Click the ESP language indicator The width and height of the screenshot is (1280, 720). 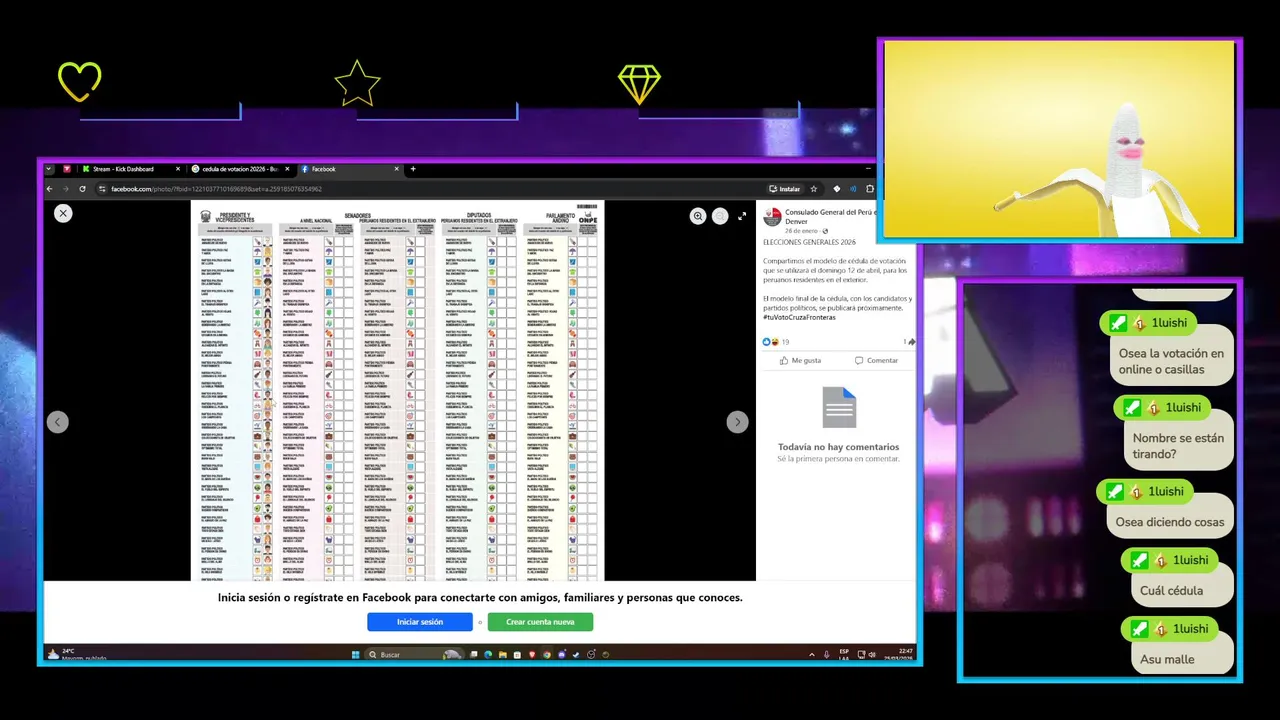pyautogui.click(x=844, y=654)
